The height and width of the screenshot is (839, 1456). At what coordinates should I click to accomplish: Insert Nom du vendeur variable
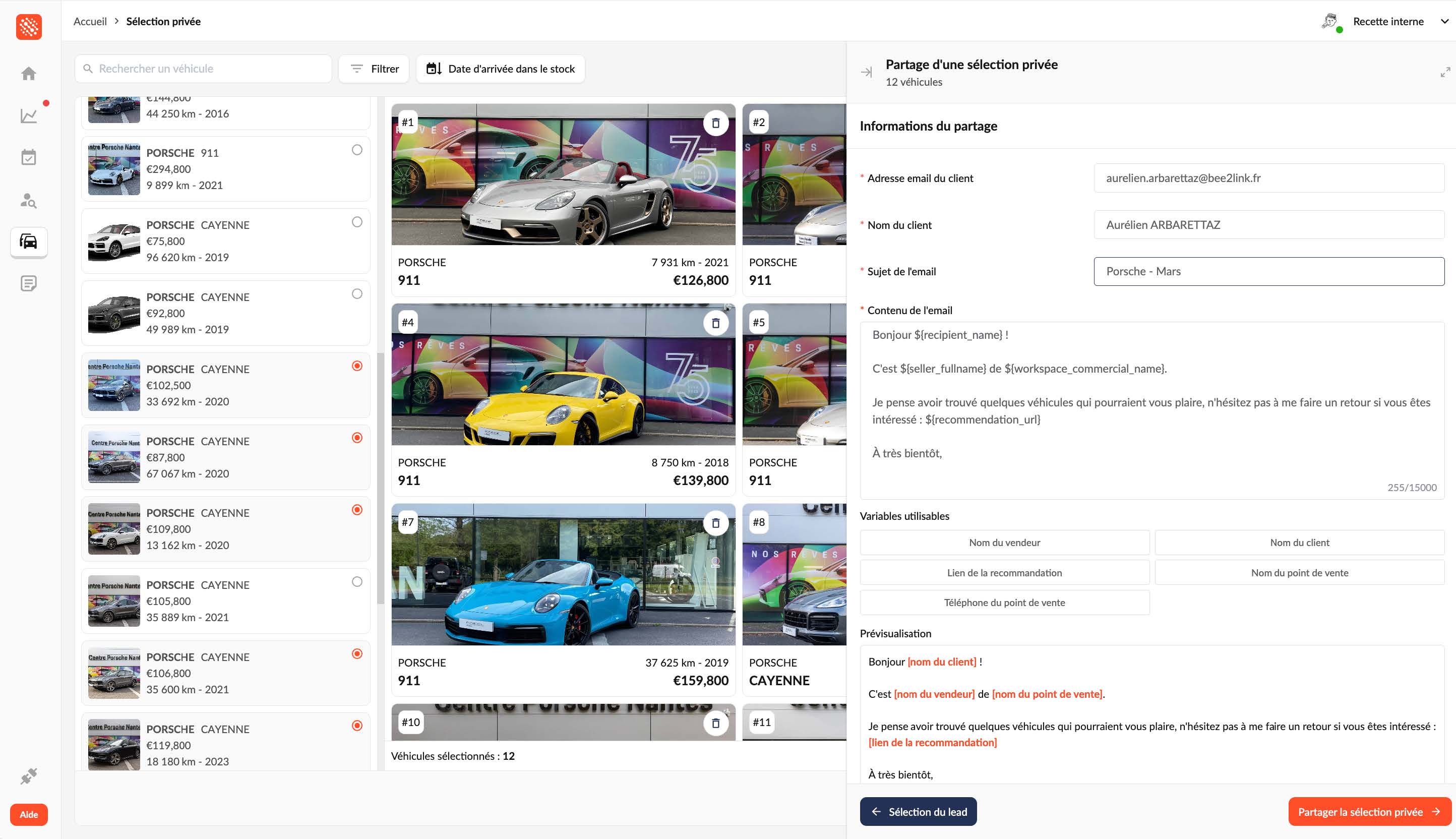click(1004, 542)
